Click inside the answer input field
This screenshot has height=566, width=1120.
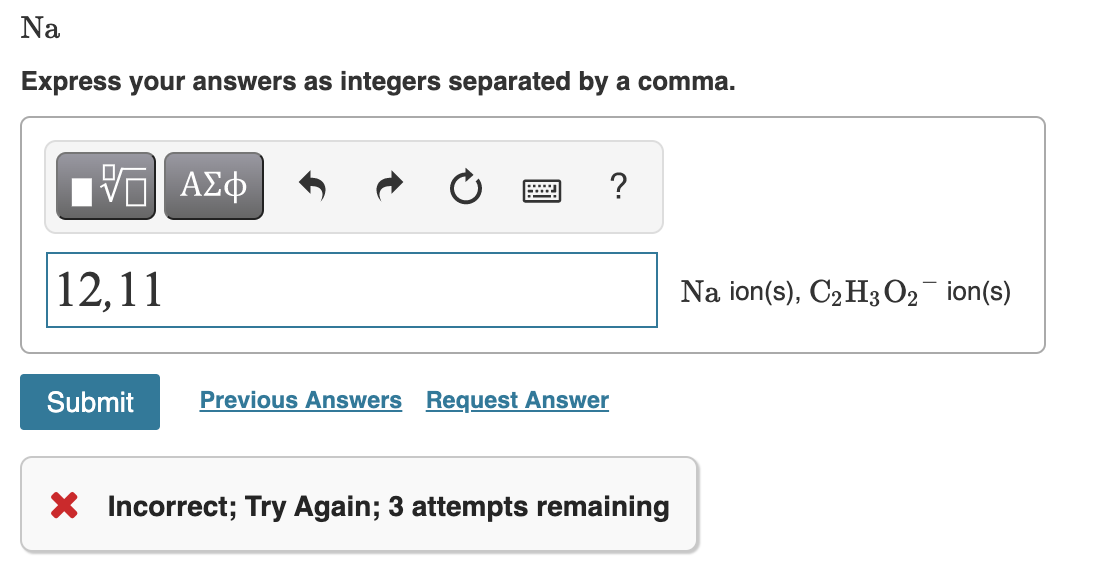tap(352, 290)
